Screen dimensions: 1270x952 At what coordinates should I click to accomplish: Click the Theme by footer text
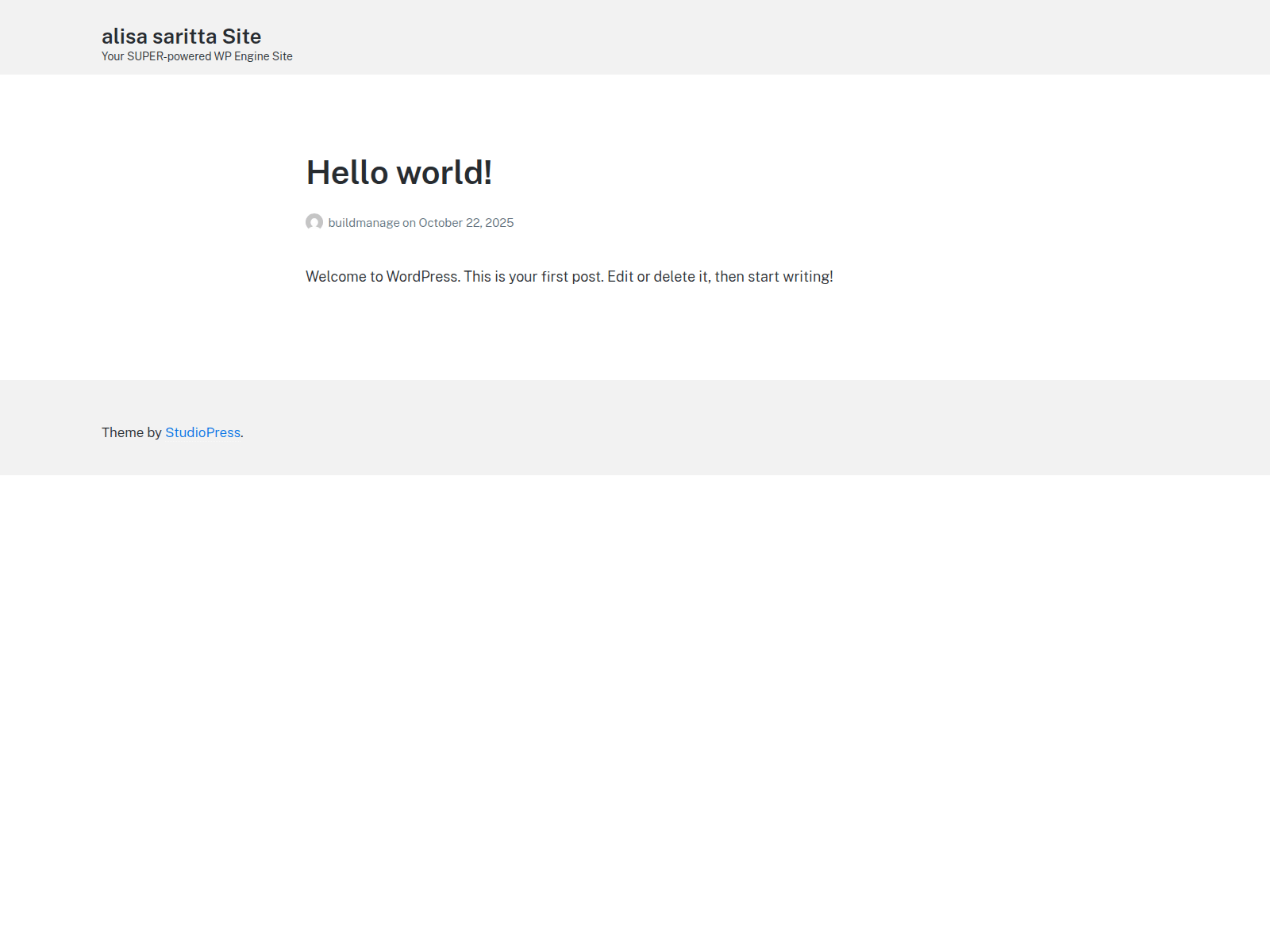132,432
